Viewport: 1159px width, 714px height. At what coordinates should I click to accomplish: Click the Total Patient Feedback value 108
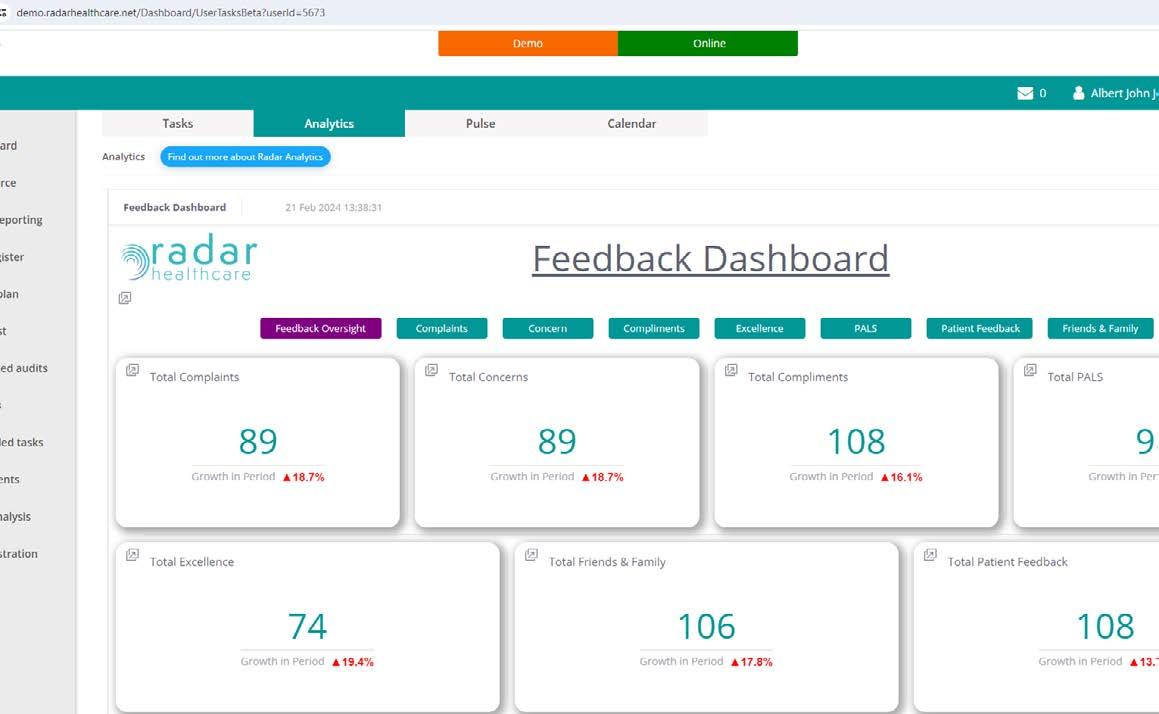[1105, 626]
